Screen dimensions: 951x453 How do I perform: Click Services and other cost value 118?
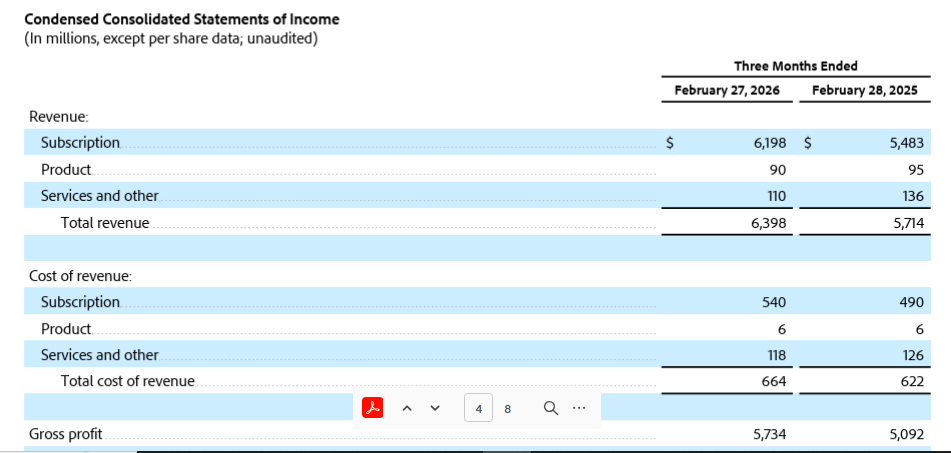pos(777,355)
